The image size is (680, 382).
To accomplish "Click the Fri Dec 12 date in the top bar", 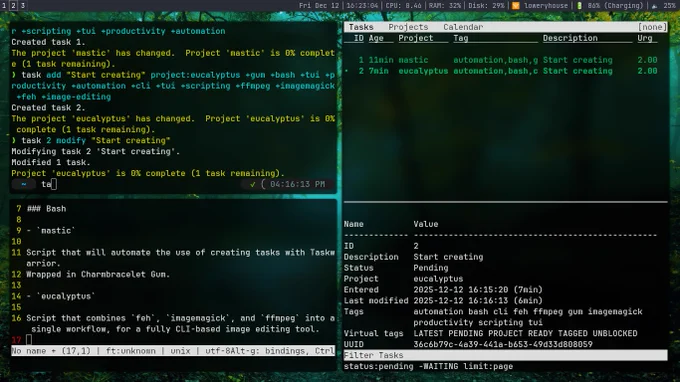I will coord(319,6).
